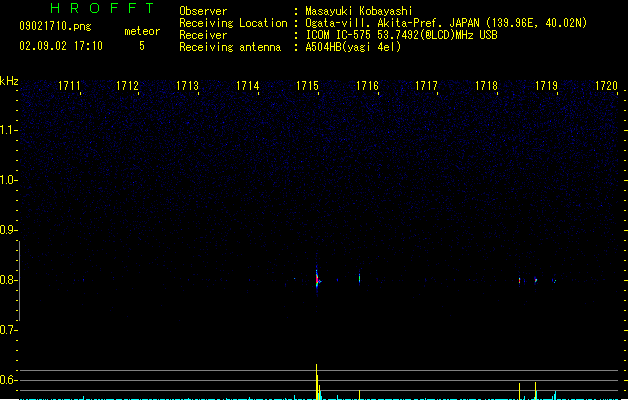
Task: Select the file name 09021710.png
Action: tap(55, 26)
